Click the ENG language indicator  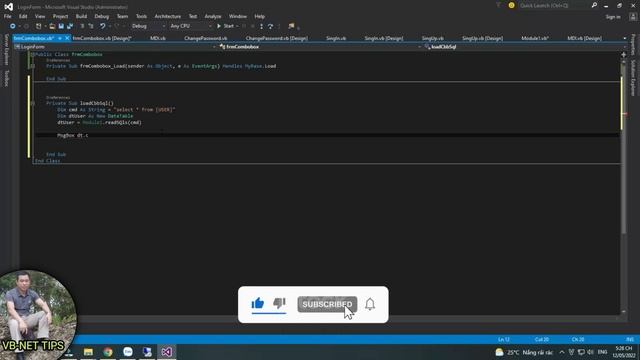pyautogui.click(x=602, y=352)
